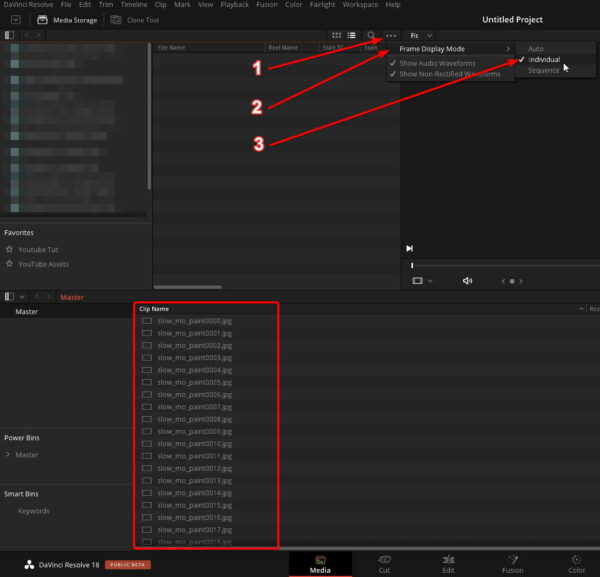
Task: Click File Name column header
Action: (x=171, y=48)
